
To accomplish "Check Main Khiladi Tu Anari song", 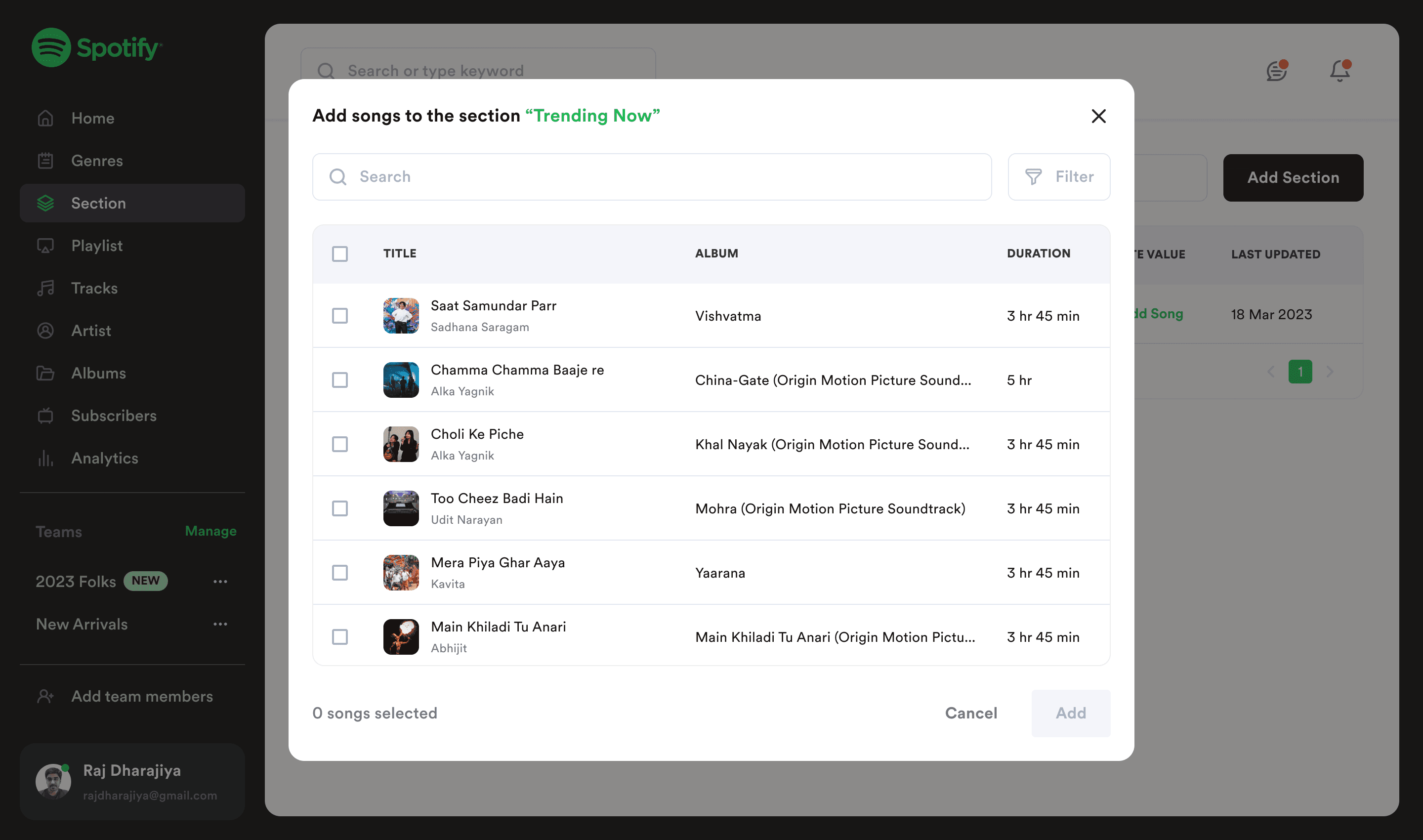I will [x=339, y=637].
